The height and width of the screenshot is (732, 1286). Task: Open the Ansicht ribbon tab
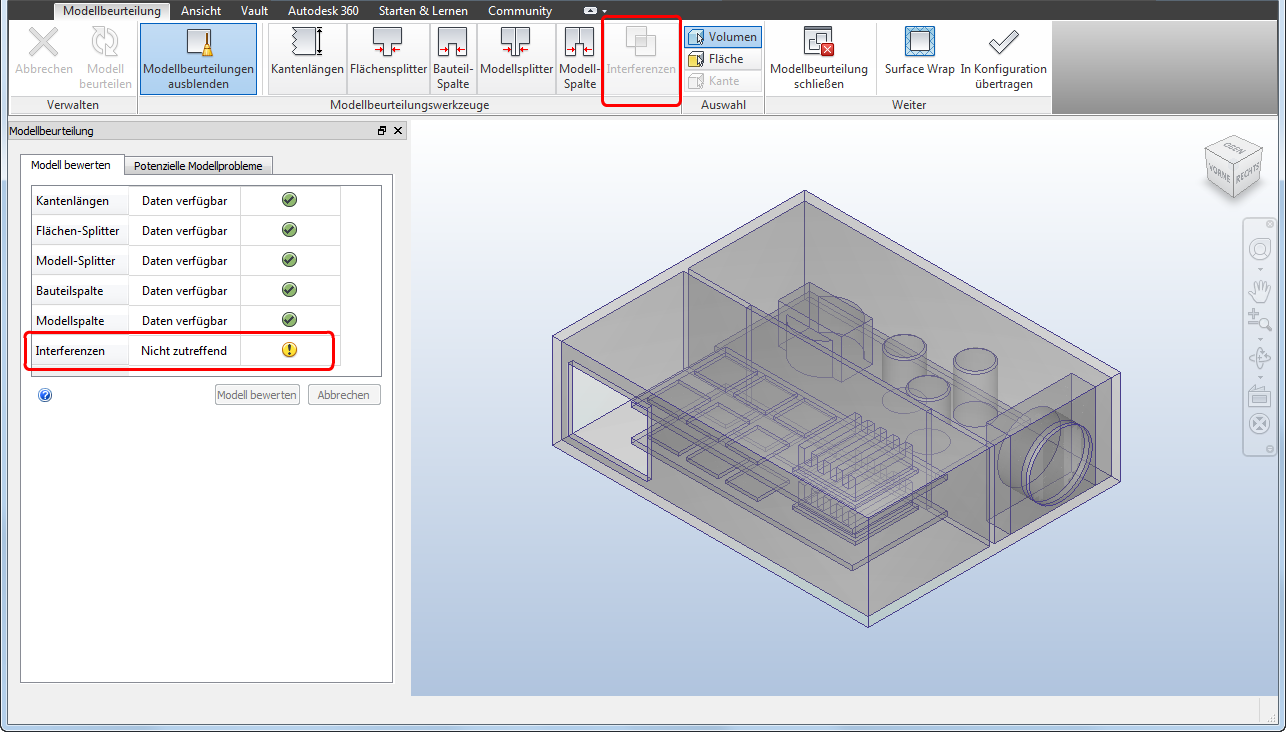[201, 11]
